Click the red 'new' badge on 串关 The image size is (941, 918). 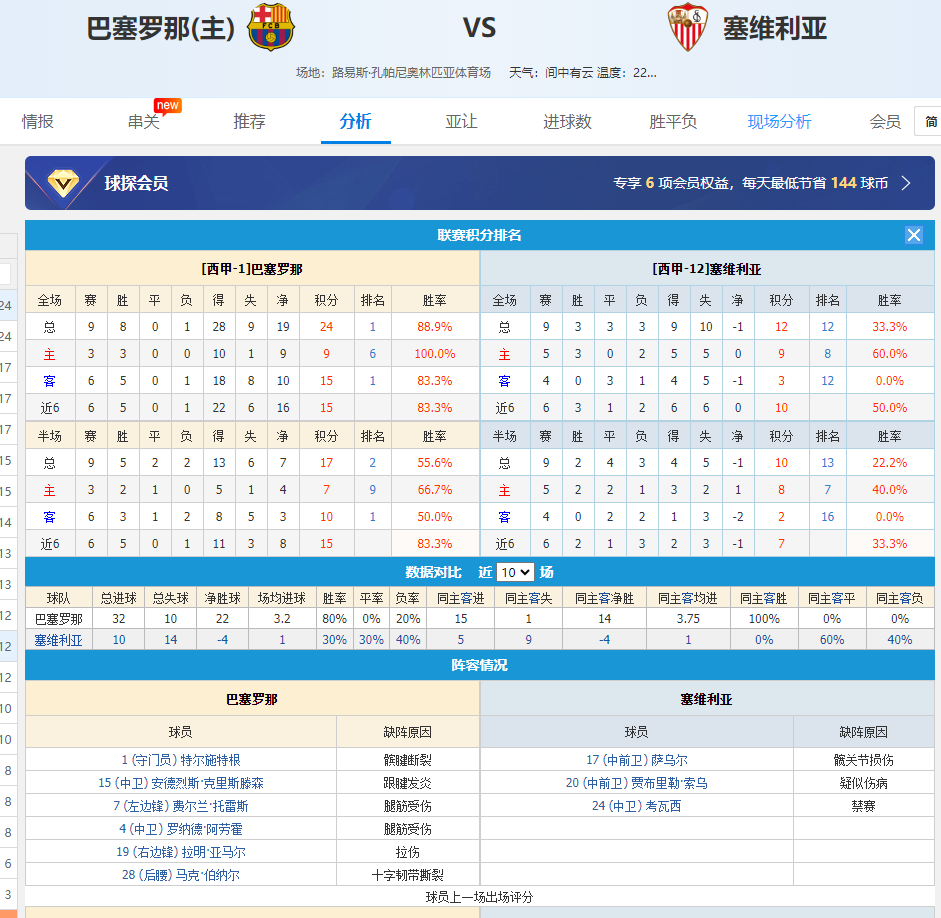[x=167, y=105]
